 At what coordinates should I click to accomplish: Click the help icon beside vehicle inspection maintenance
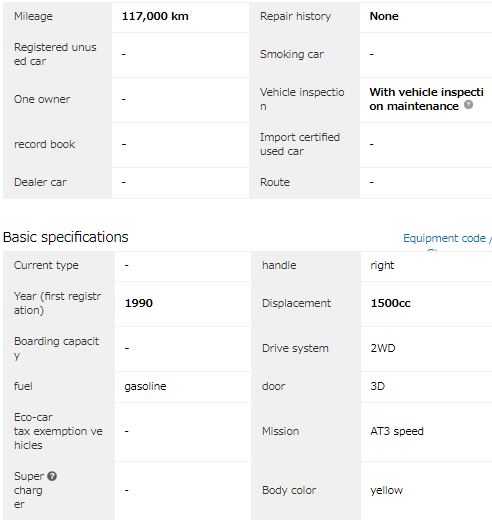pyautogui.click(x=468, y=105)
